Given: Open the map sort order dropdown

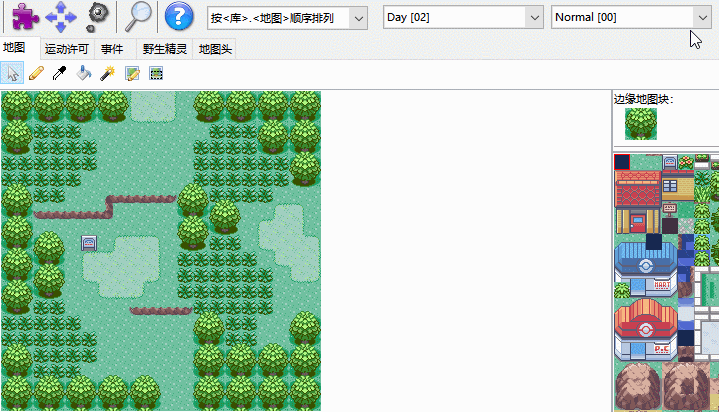Looking at the screenshot, I should [287, 18].
